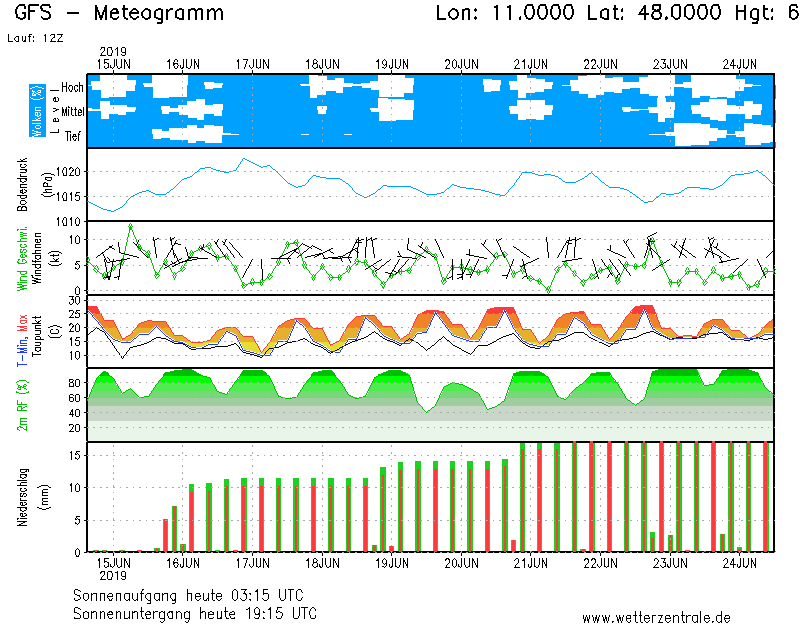Click the blue Wolken (%) panel label
Viewport: 800px width, 625px height.
37,111
